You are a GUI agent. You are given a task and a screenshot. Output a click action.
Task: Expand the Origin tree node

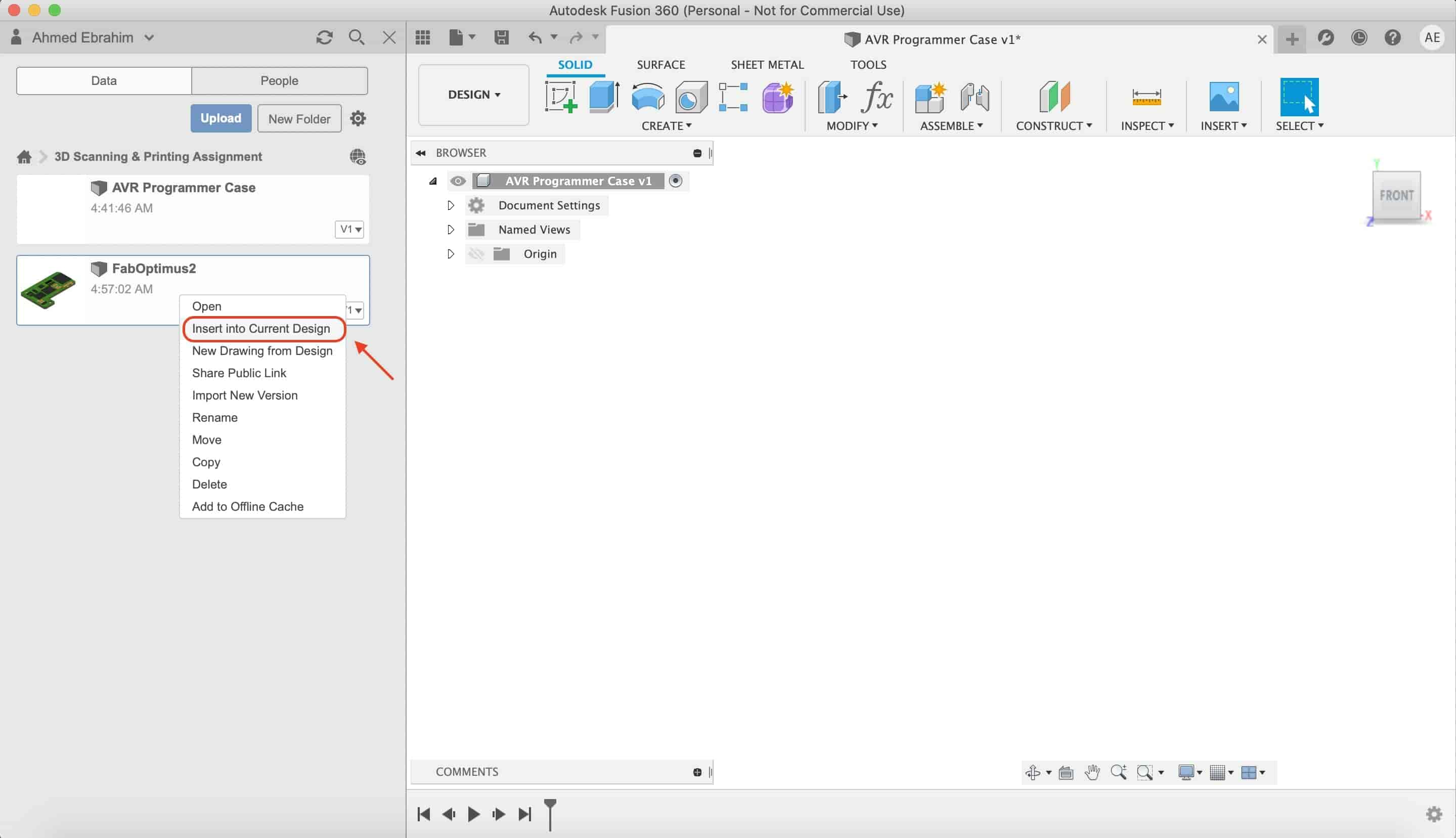[451, 254]
